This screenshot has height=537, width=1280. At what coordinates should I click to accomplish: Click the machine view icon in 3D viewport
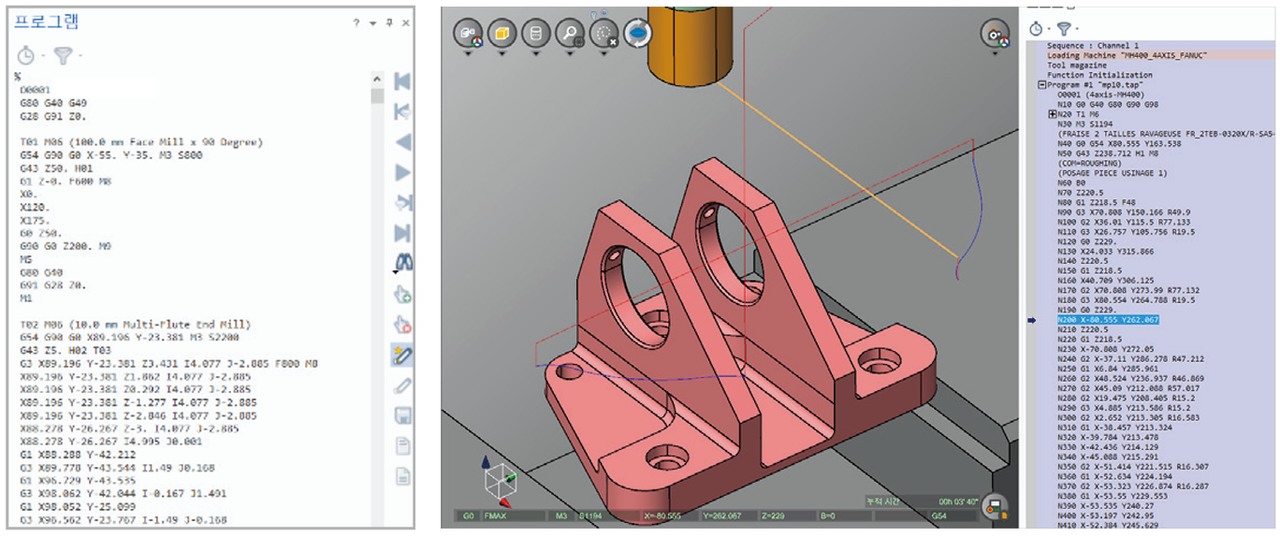[469, 34]
